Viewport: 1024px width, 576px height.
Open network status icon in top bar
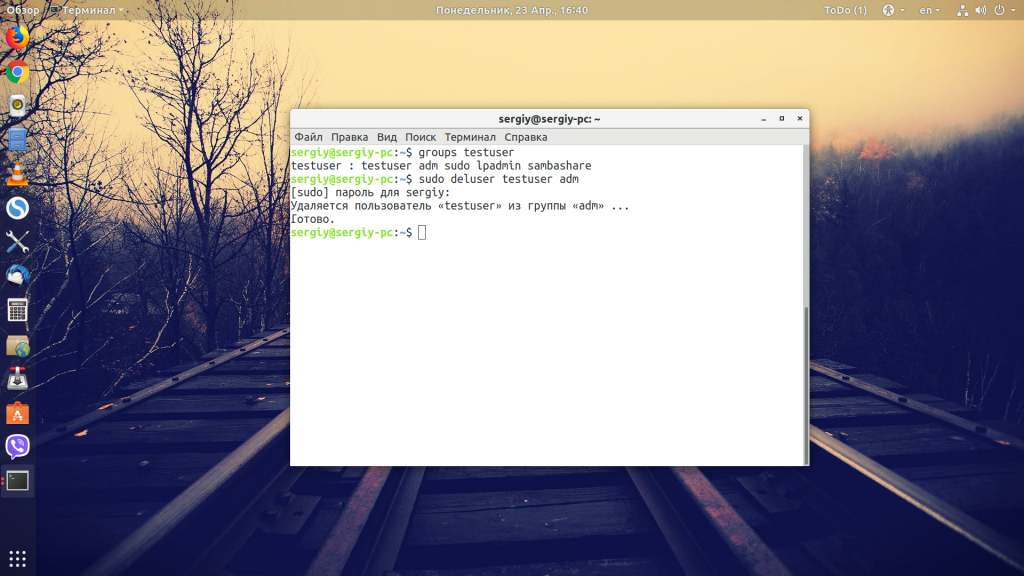(963, 10)
